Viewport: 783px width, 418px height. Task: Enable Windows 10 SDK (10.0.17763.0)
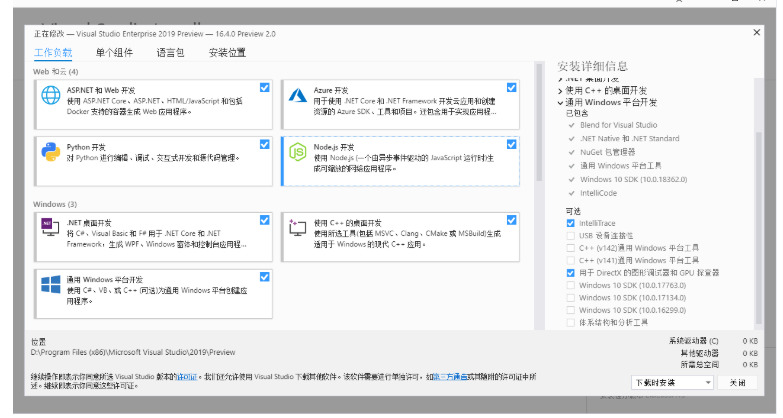pyautogui.click(x=570, y=286)
